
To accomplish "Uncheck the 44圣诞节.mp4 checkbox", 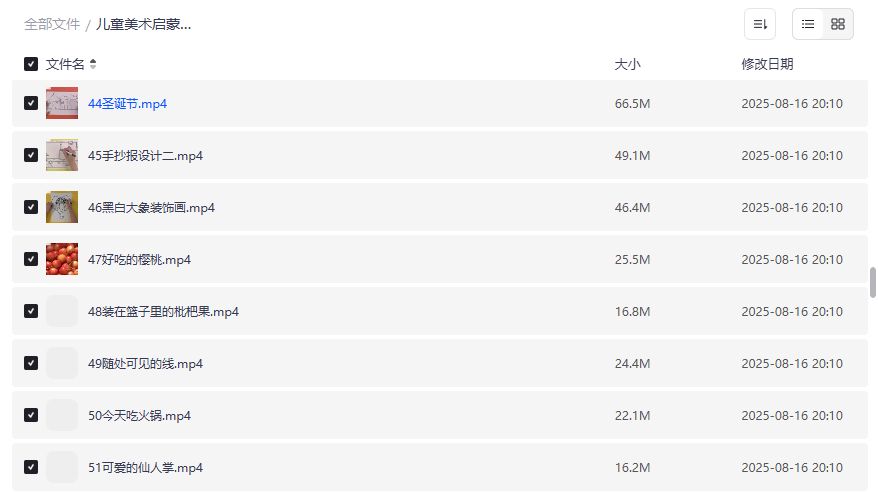I will point(31,104).
